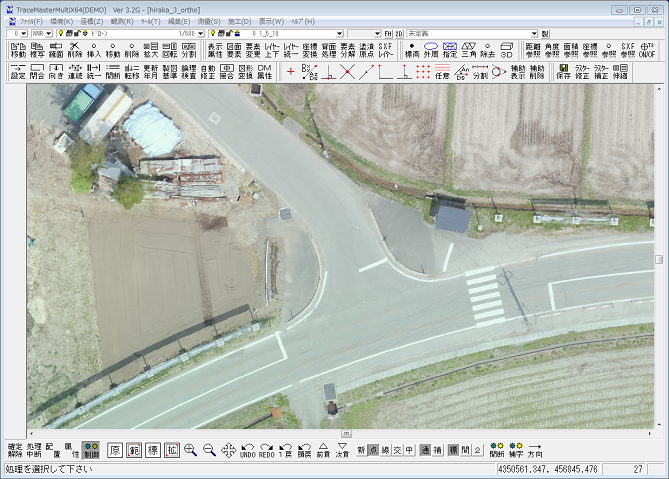Click the zoom out magnifier icon
669x479 pixels.
tap(209, 450)
